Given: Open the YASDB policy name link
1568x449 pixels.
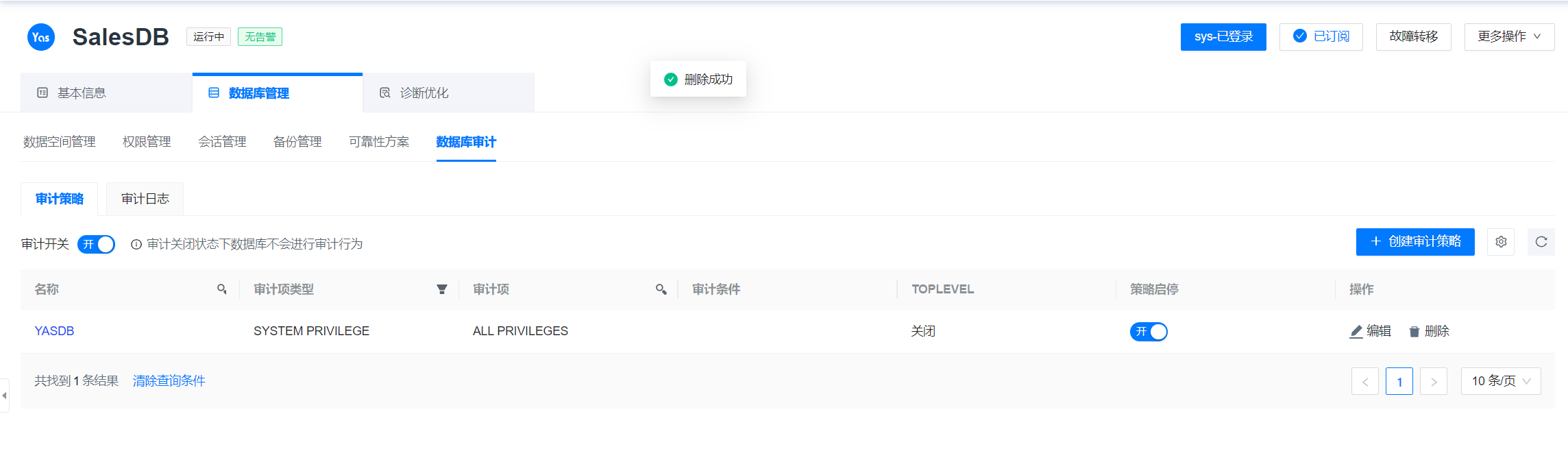Looking at the screenshot, I should pos(54,331).
